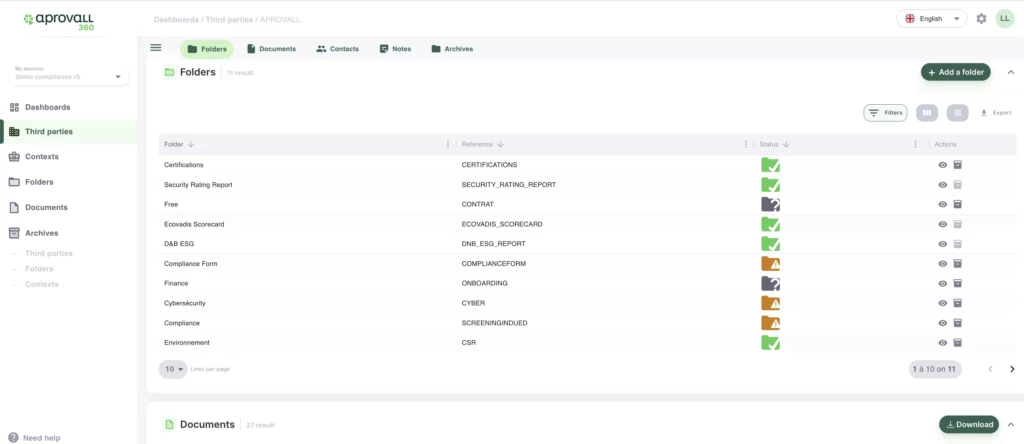The height and width of the screenshot is (444, 1024).
Task: View the Cybersécurity folder eye icon
Action: click(942, 303)
